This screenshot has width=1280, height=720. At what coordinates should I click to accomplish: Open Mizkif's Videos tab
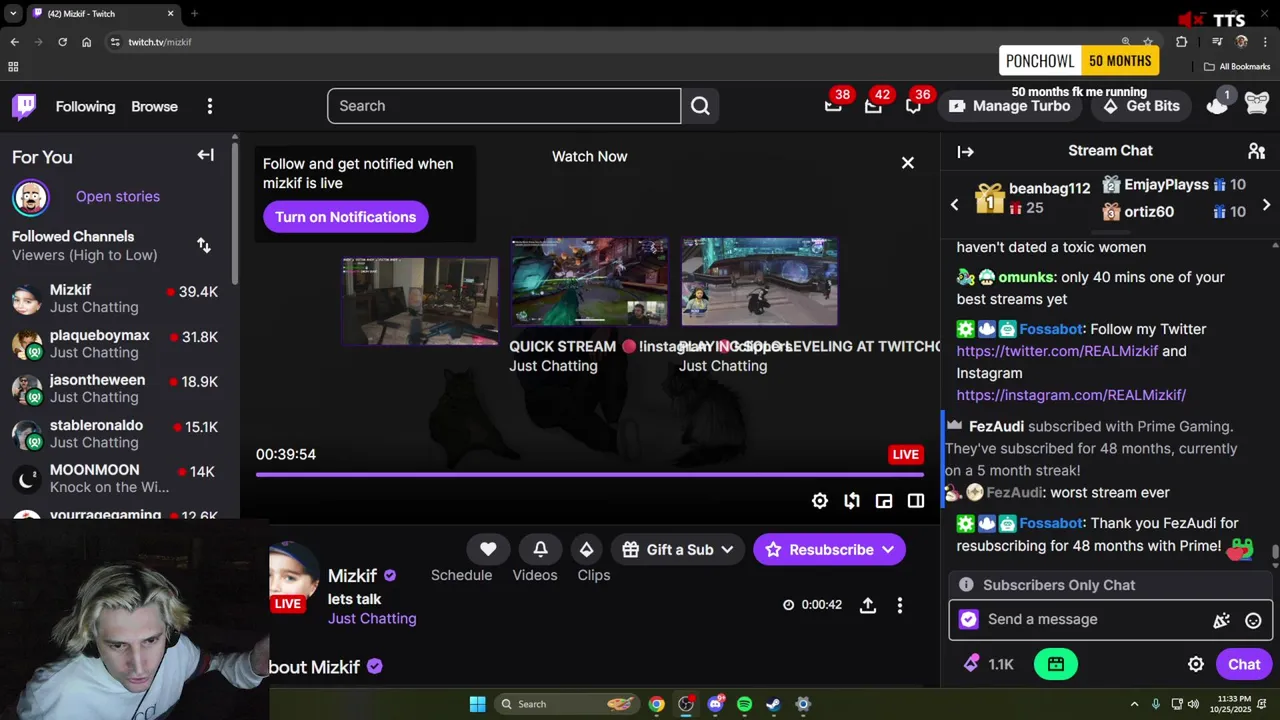(535, 575)
